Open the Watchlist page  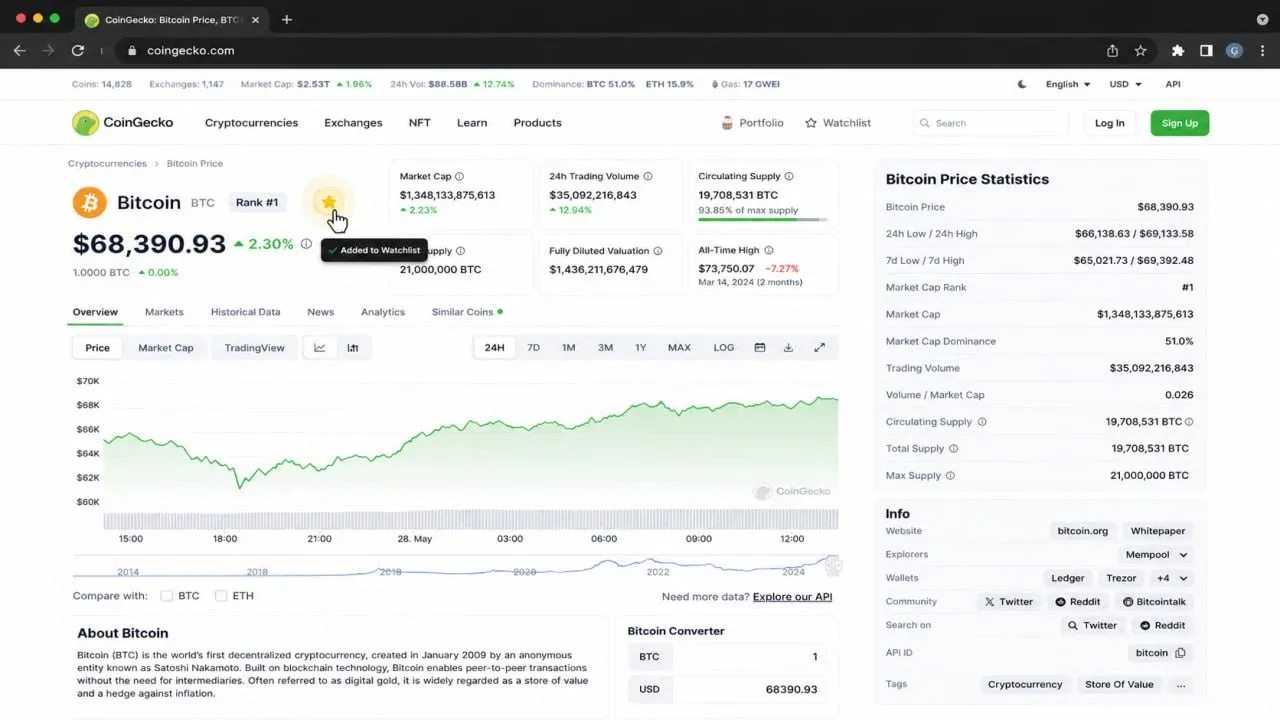[838, 123]
